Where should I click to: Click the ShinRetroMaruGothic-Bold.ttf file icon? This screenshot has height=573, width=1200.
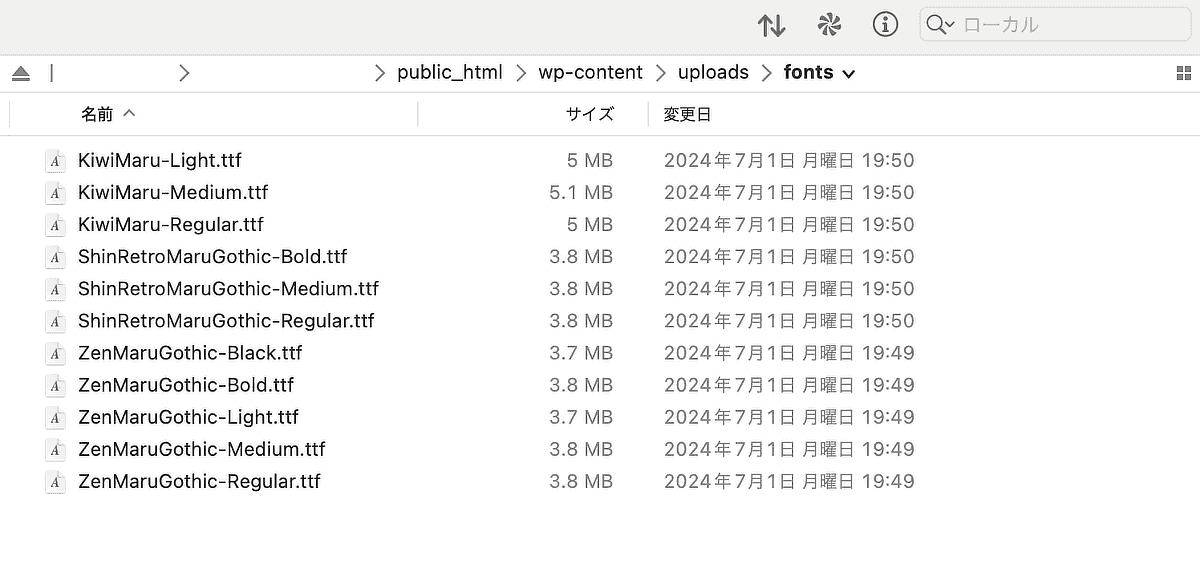tap(55, 257)
